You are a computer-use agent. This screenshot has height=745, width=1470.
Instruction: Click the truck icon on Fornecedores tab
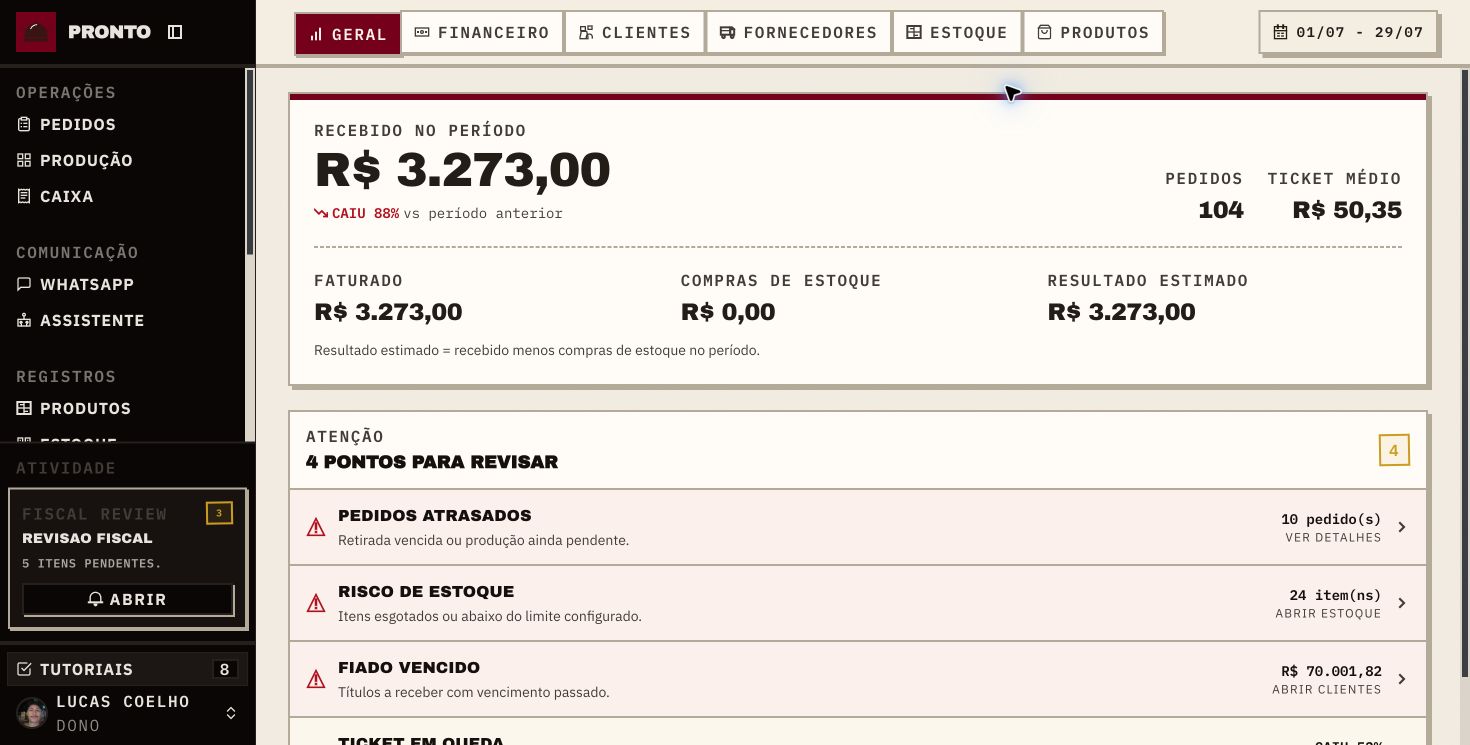click(x=727, y=33)
